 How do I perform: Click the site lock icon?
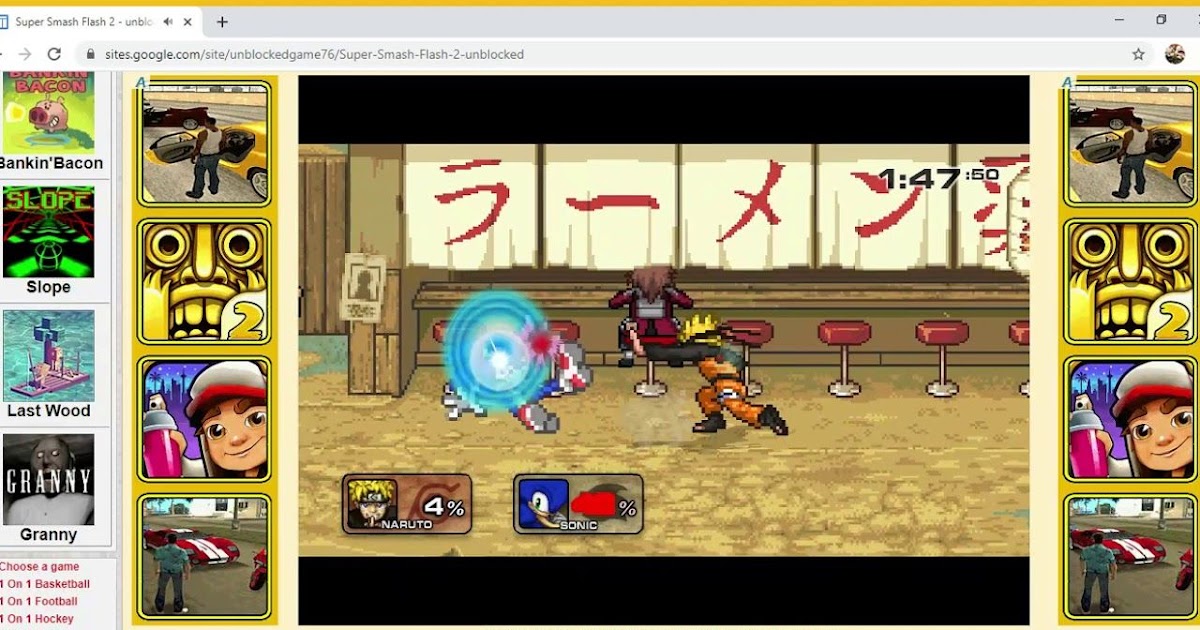tap(91, 55)
